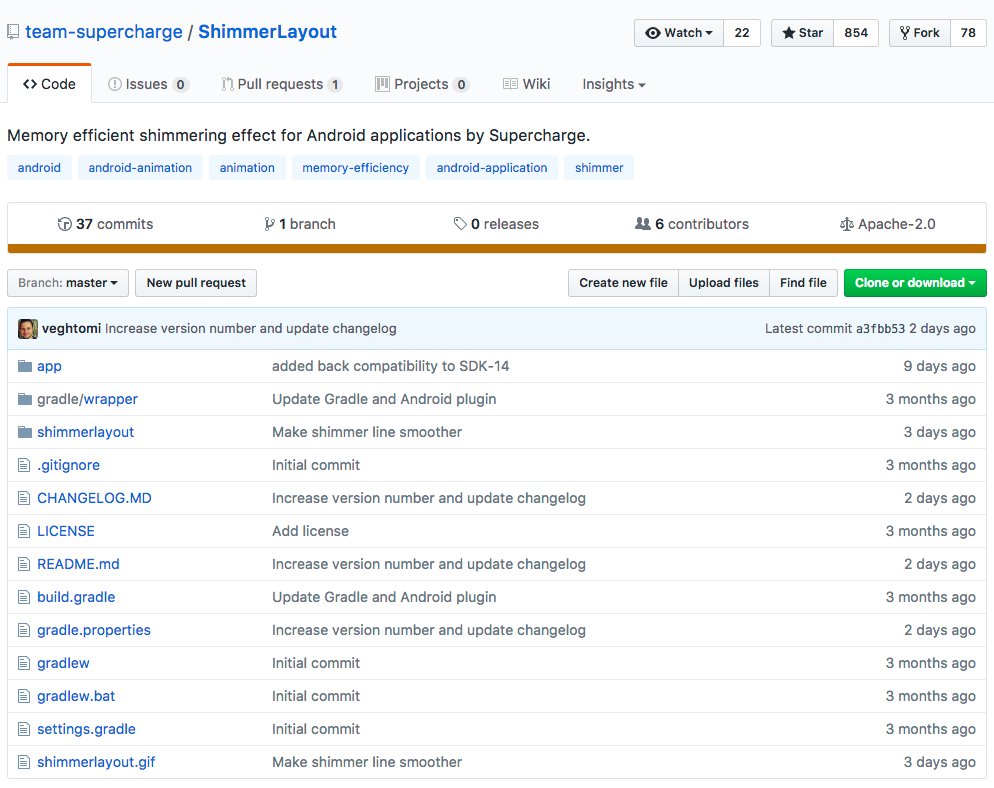The width and height of the screenshot is (994, 788).
Task: Click the build.gradle file icon
Action: pyautogui.click(x=24, y=597)
